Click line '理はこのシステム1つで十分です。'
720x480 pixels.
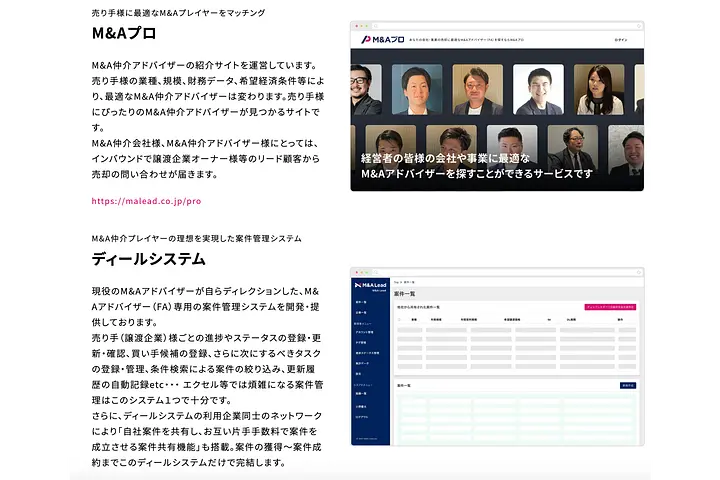coord(162,400)
